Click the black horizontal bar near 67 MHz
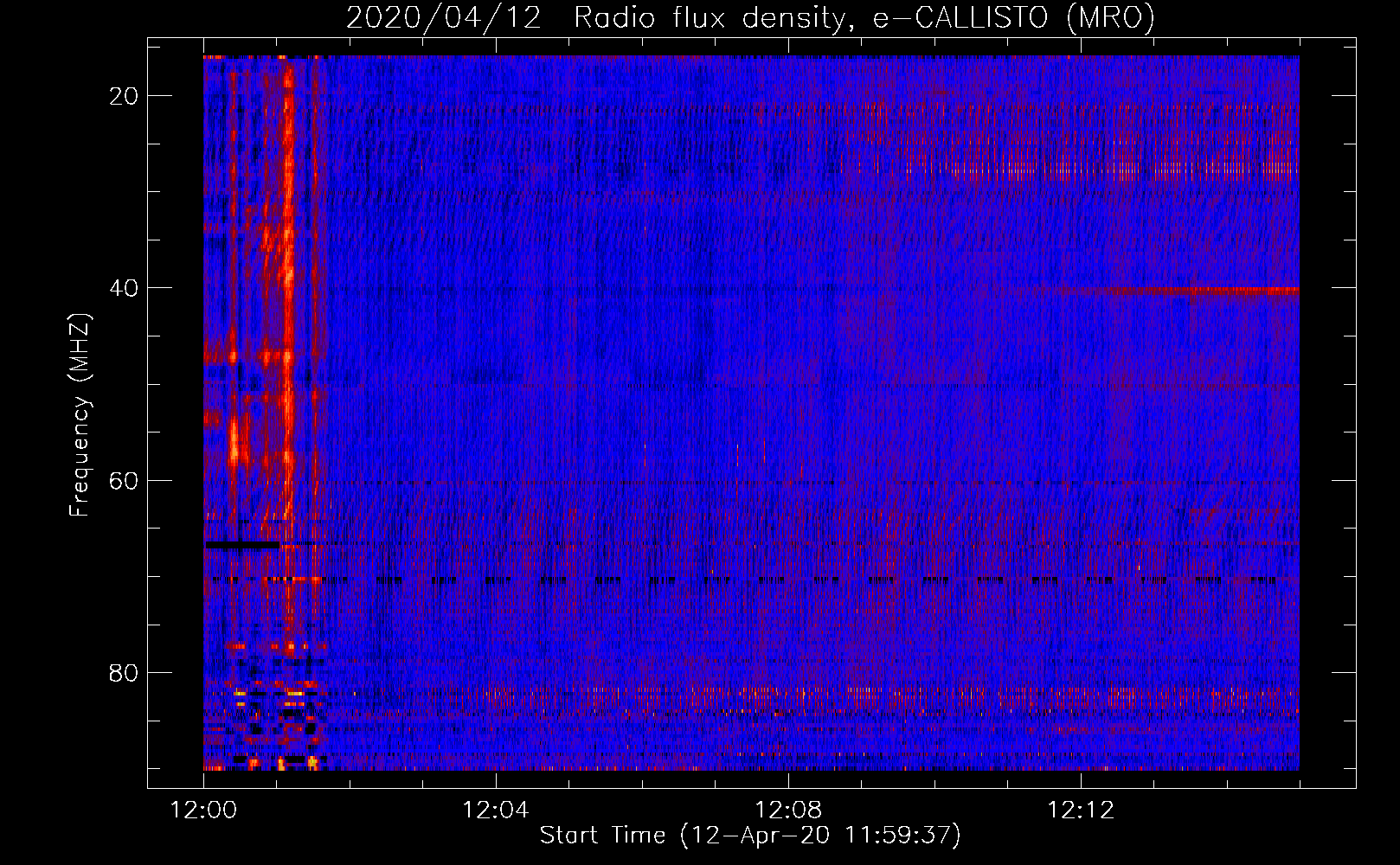Viewport: 1400px width, 865px height. (x=242, y=545)
